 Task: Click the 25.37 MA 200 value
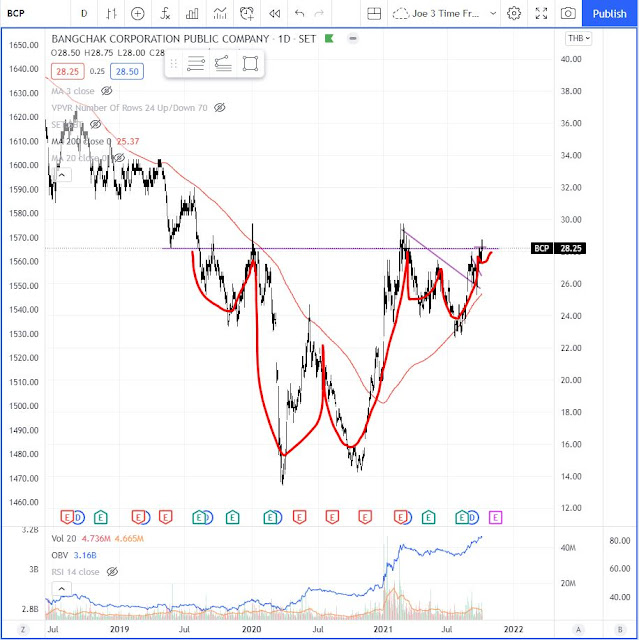128,142
